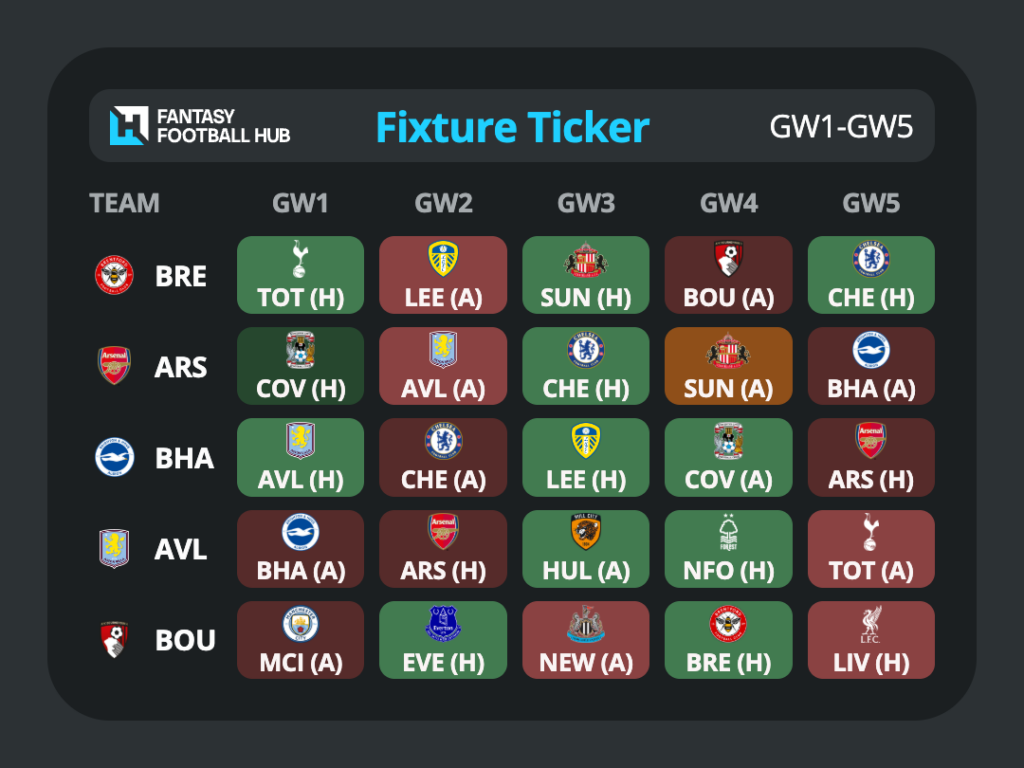Click the dark green COV (H) cell
Viewport: 1024px width, 768px height.
(x=300, y=366)
